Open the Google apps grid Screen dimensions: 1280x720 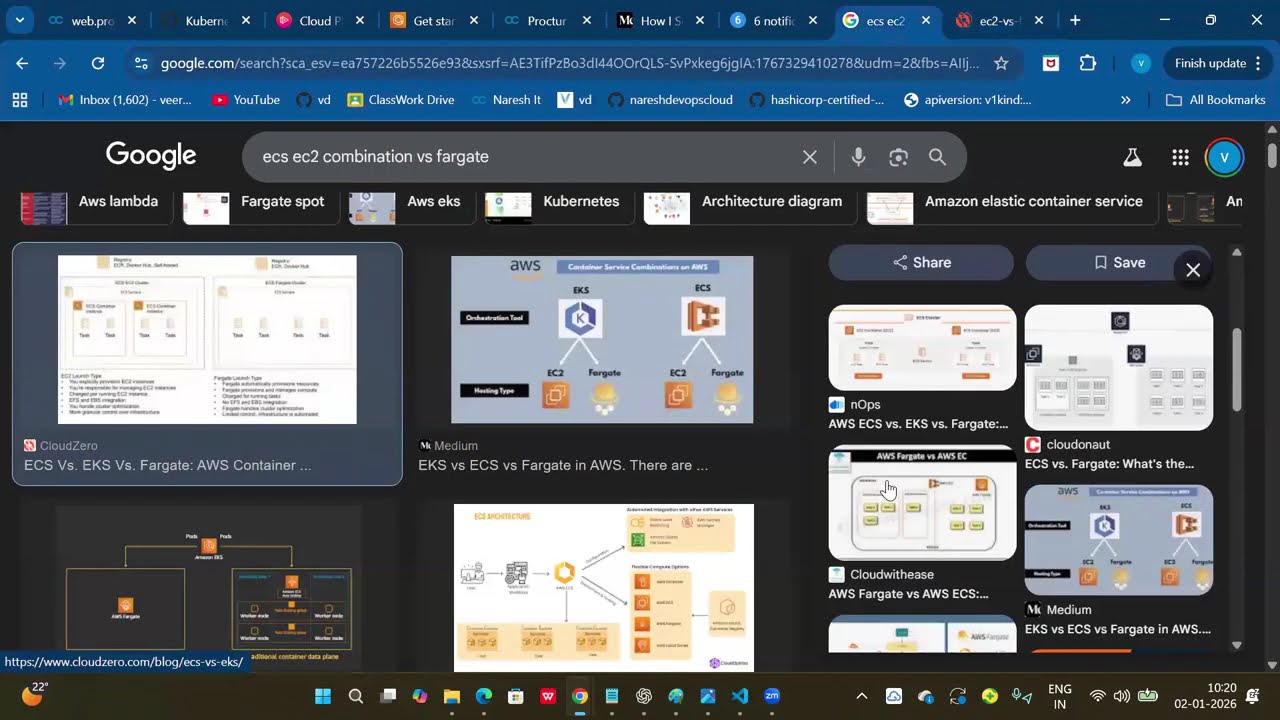[x=1180, y=157]
